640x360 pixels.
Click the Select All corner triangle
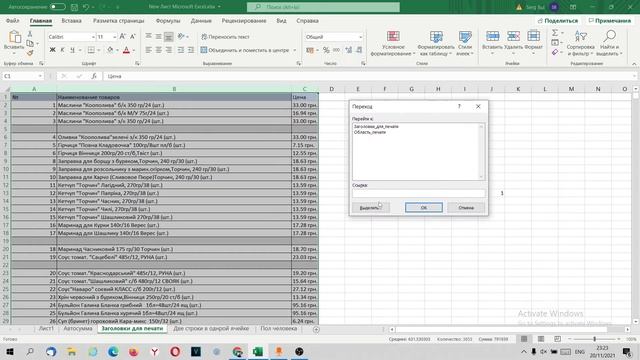click(6, 89)
